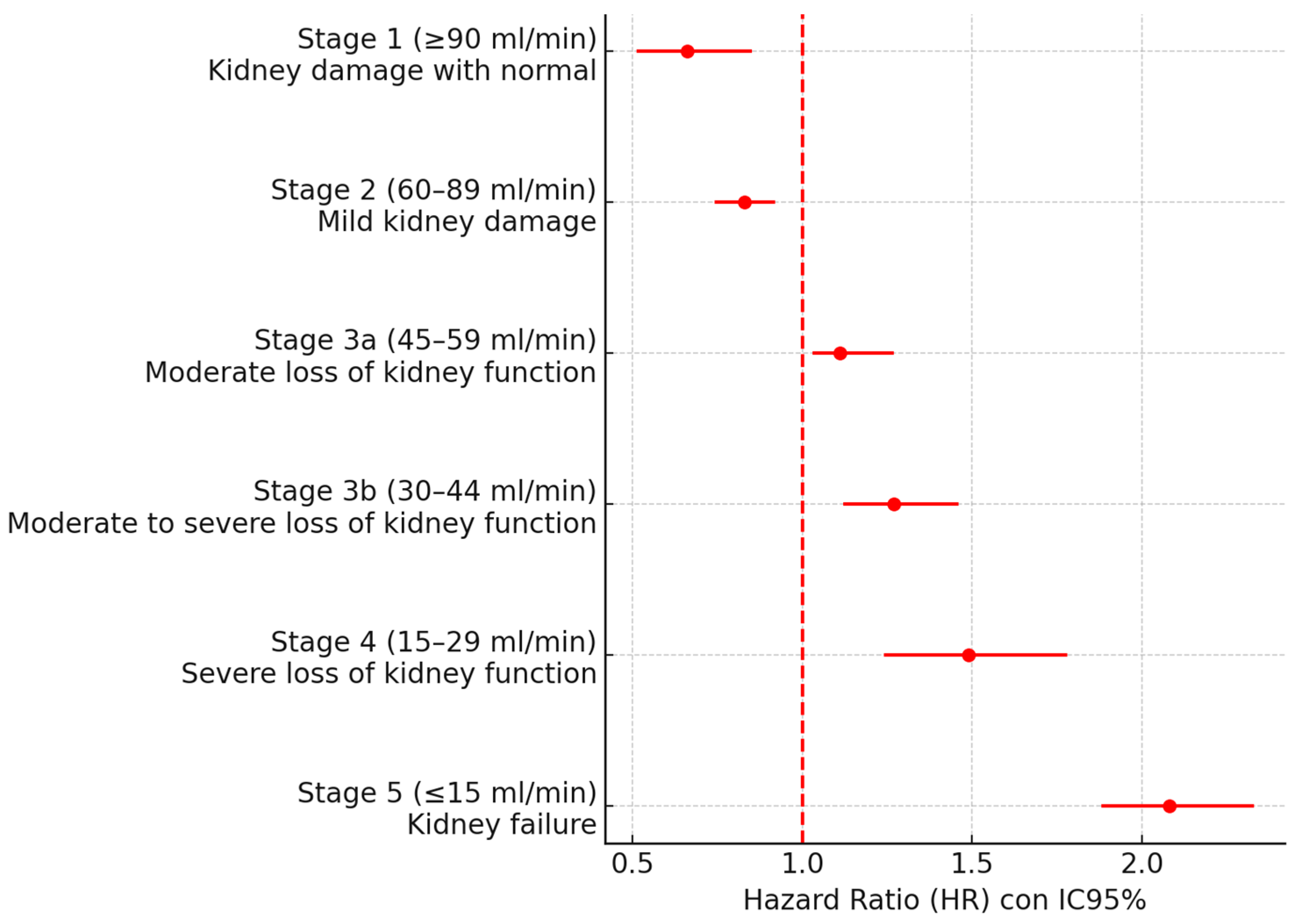This screenshot has width=1298, height=924.
Task: Click 'Stage 3a (45–59 ml/min)' axis label
Action: [425, 340]
